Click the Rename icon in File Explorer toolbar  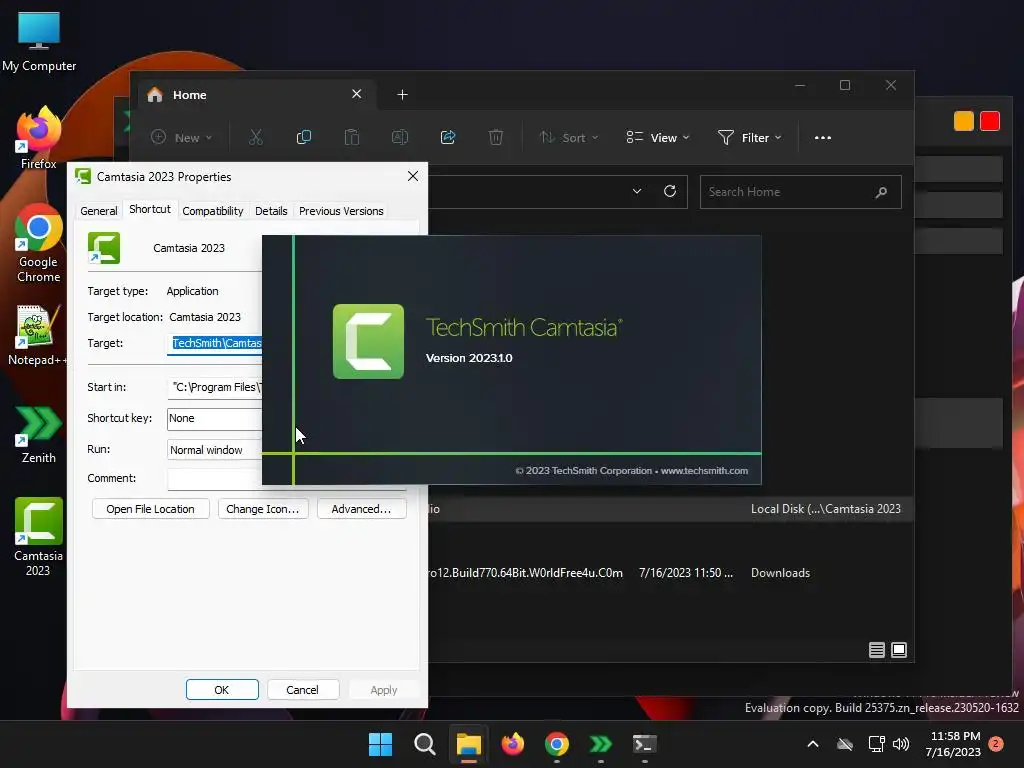pos(400,137)
